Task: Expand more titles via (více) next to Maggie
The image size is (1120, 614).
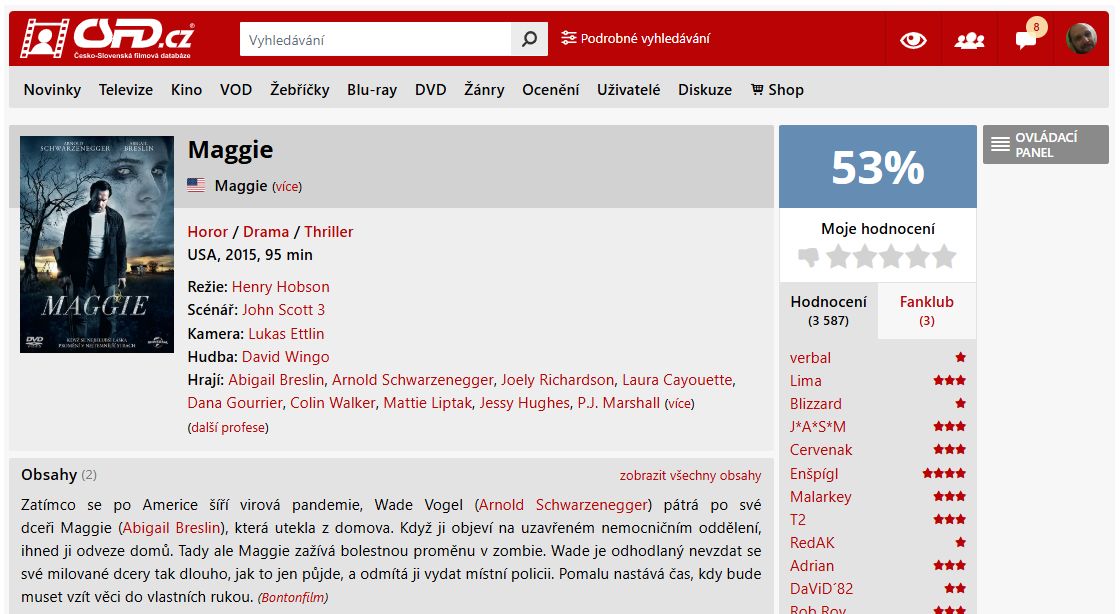Action: point(287,187)
